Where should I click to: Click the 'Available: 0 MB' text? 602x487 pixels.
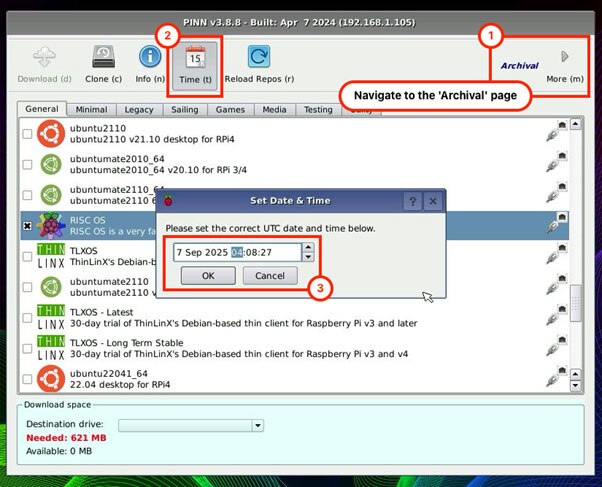click(x=59, y=451)
